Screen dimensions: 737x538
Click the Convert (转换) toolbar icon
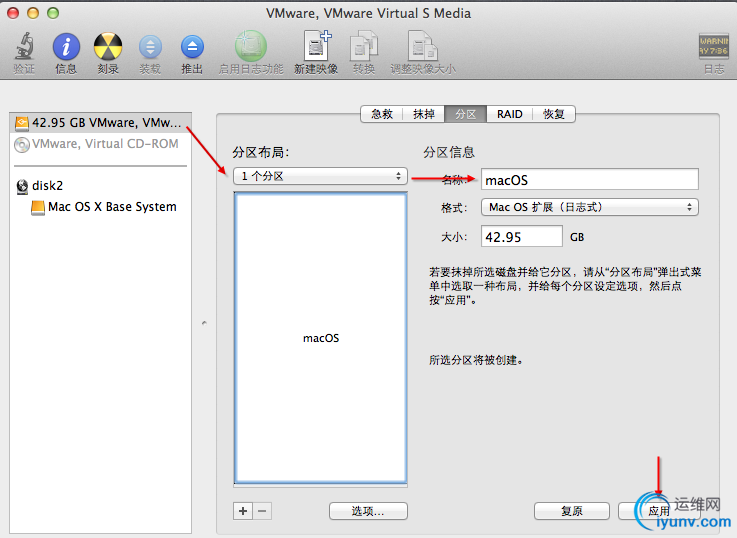364,46
